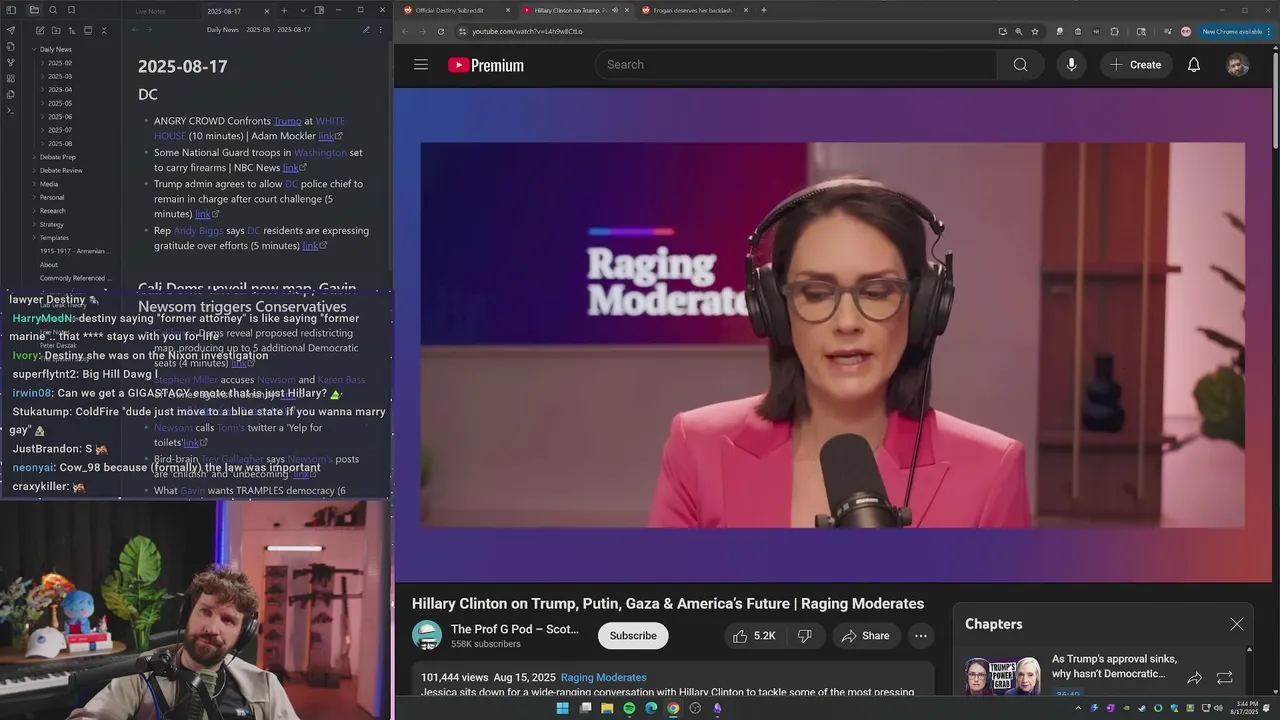Open a new Chrome tab
Image resolution: width=1280 pixels, height=720 pixels.
click(764, 10)
